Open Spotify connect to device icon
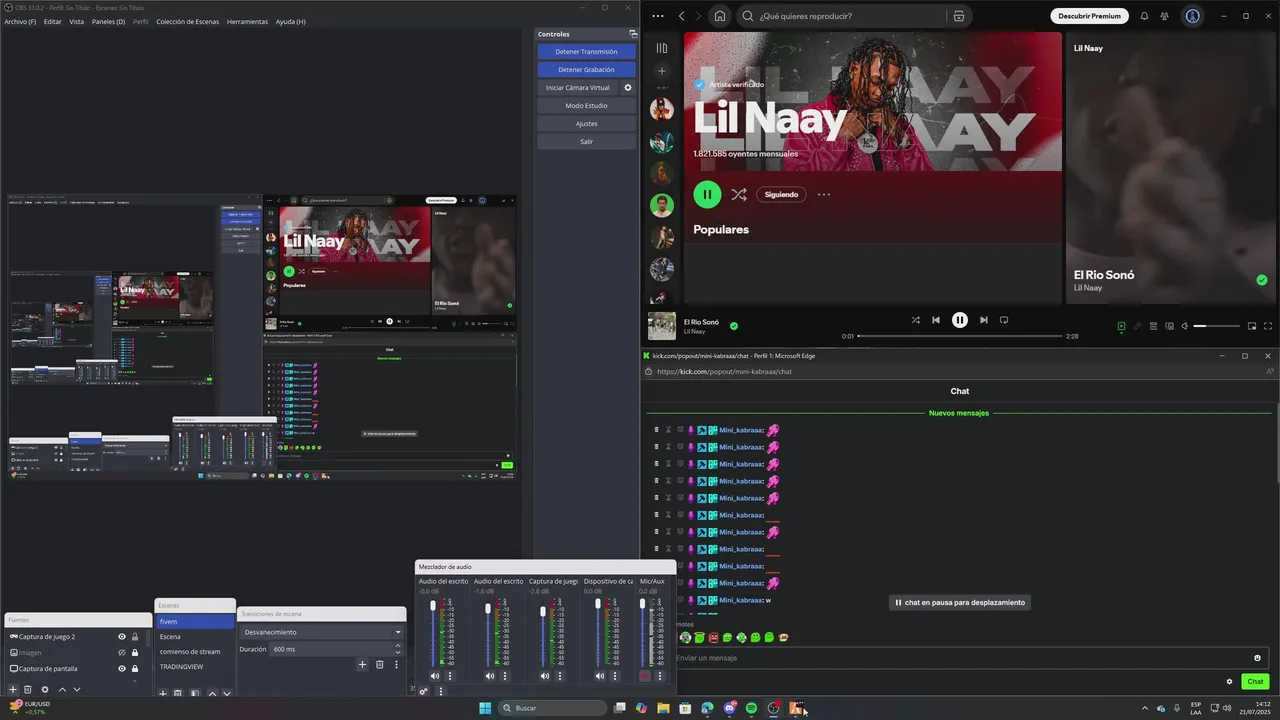This screenshot has width=1280, height=720. 1168,326
